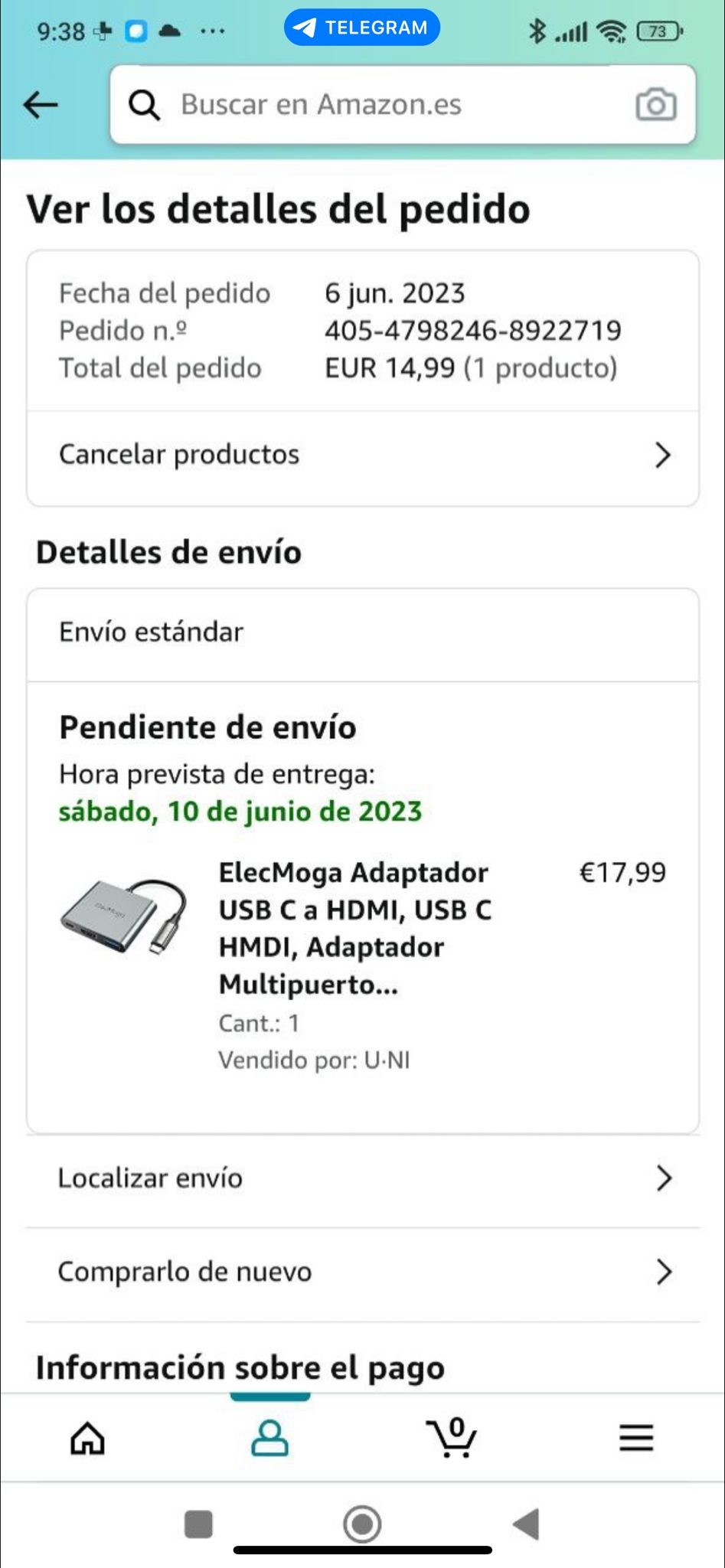The height and width of the screenshot is (1568, 725).
Task: Select Localizar envío option
Action: pyautogui.click(x=363, y=1178)
